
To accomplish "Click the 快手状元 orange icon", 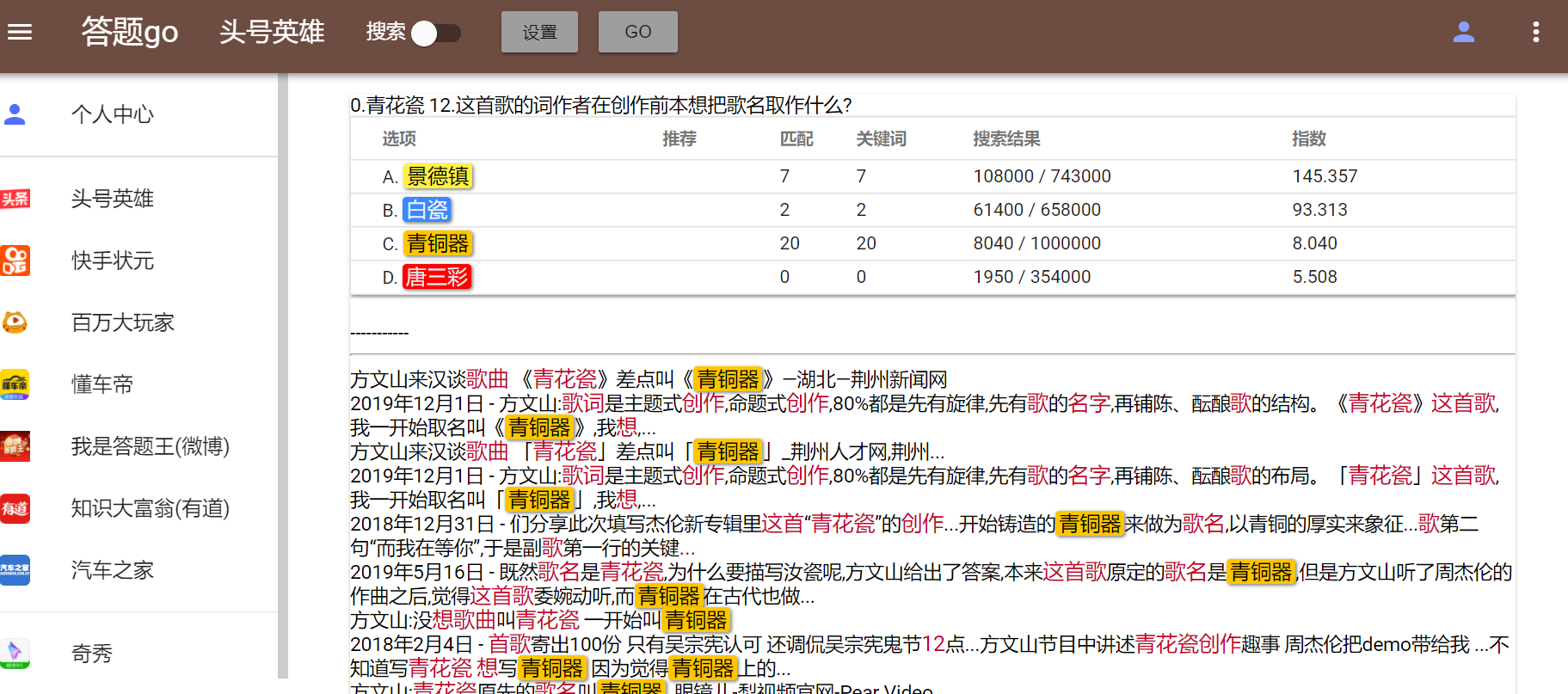I will click(15, 261).
